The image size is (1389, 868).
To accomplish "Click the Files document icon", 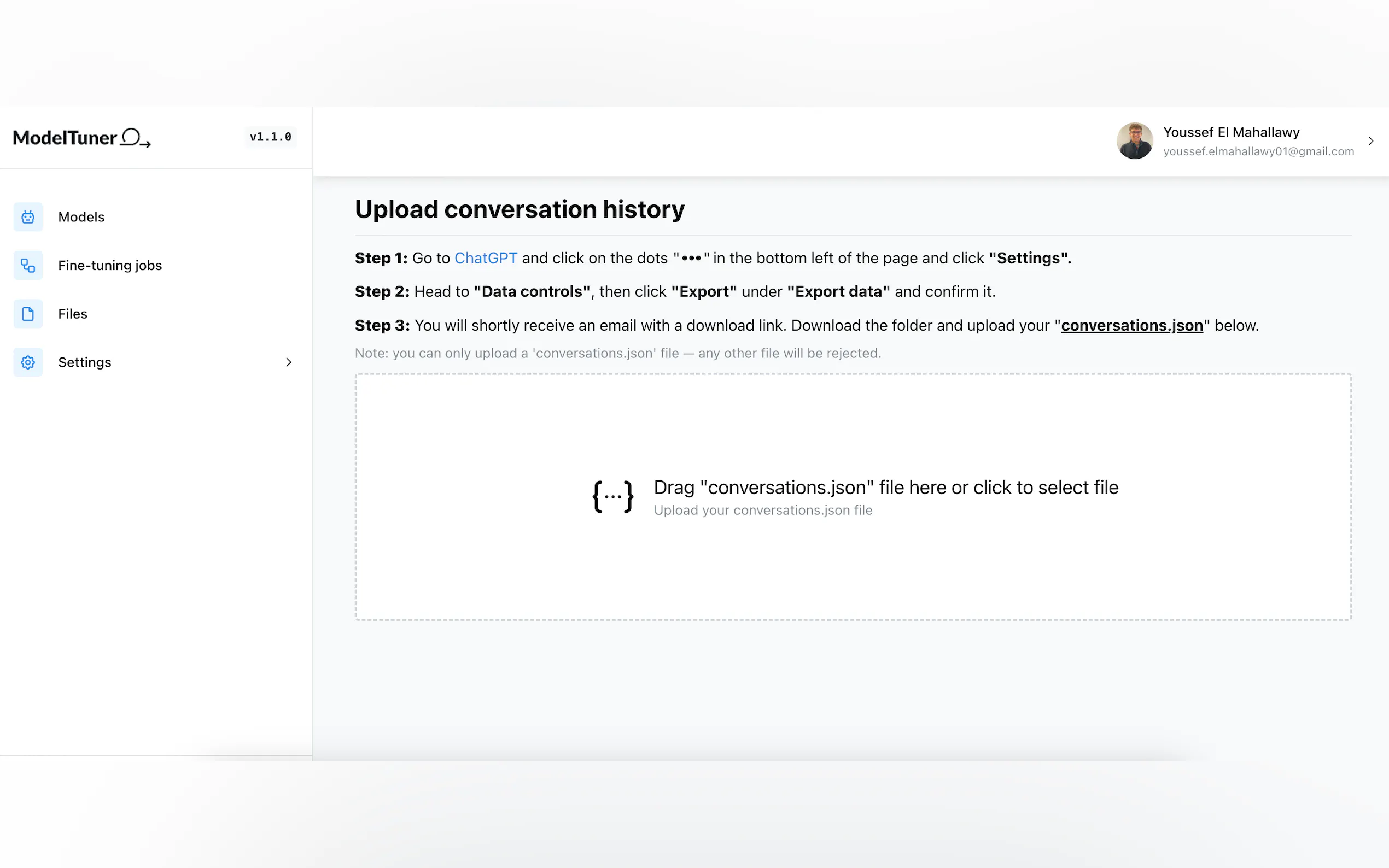I will point(27,314).
